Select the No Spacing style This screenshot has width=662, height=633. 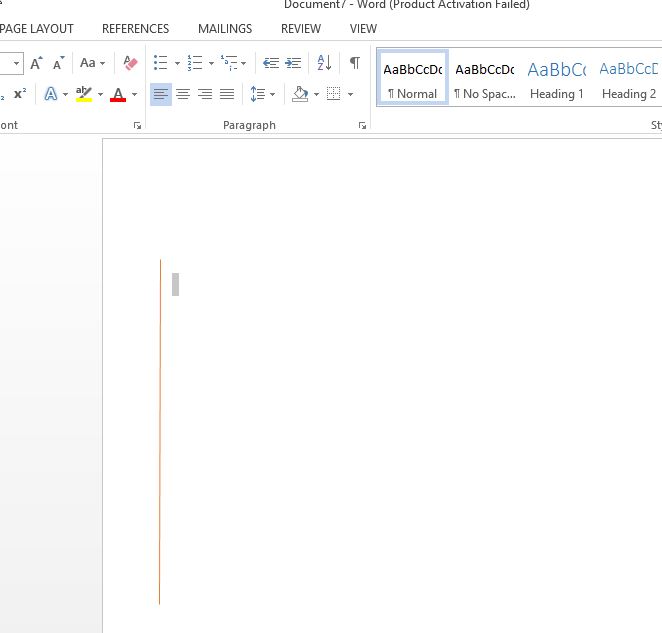485,77
